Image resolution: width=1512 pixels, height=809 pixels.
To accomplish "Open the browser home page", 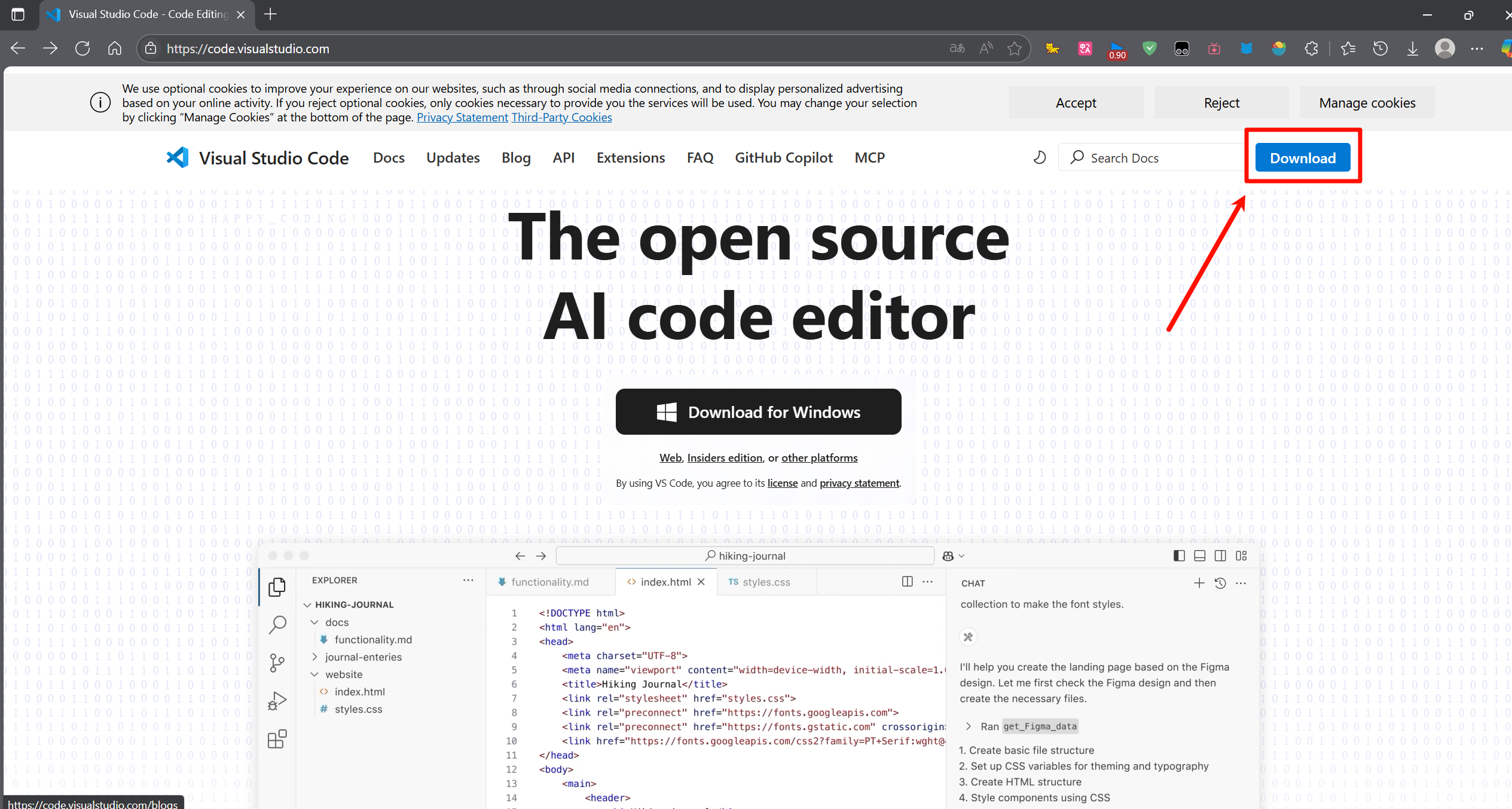I will coord(115,48).
